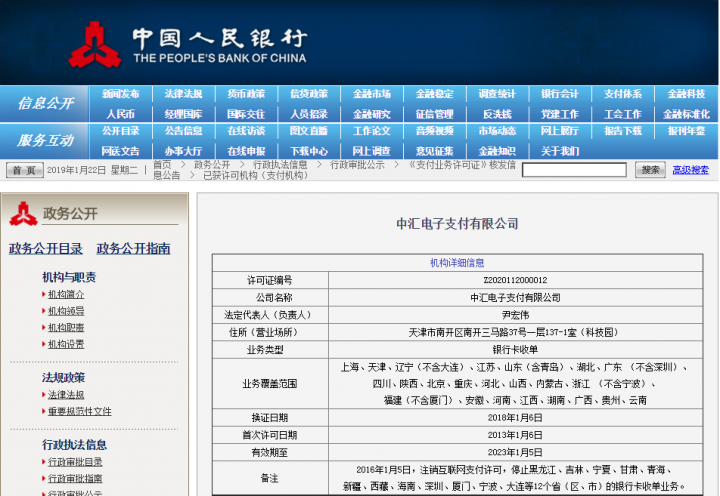Go to 工会工作 page
The height and width of the screenshot is (496, 720).
coord(623,114)
